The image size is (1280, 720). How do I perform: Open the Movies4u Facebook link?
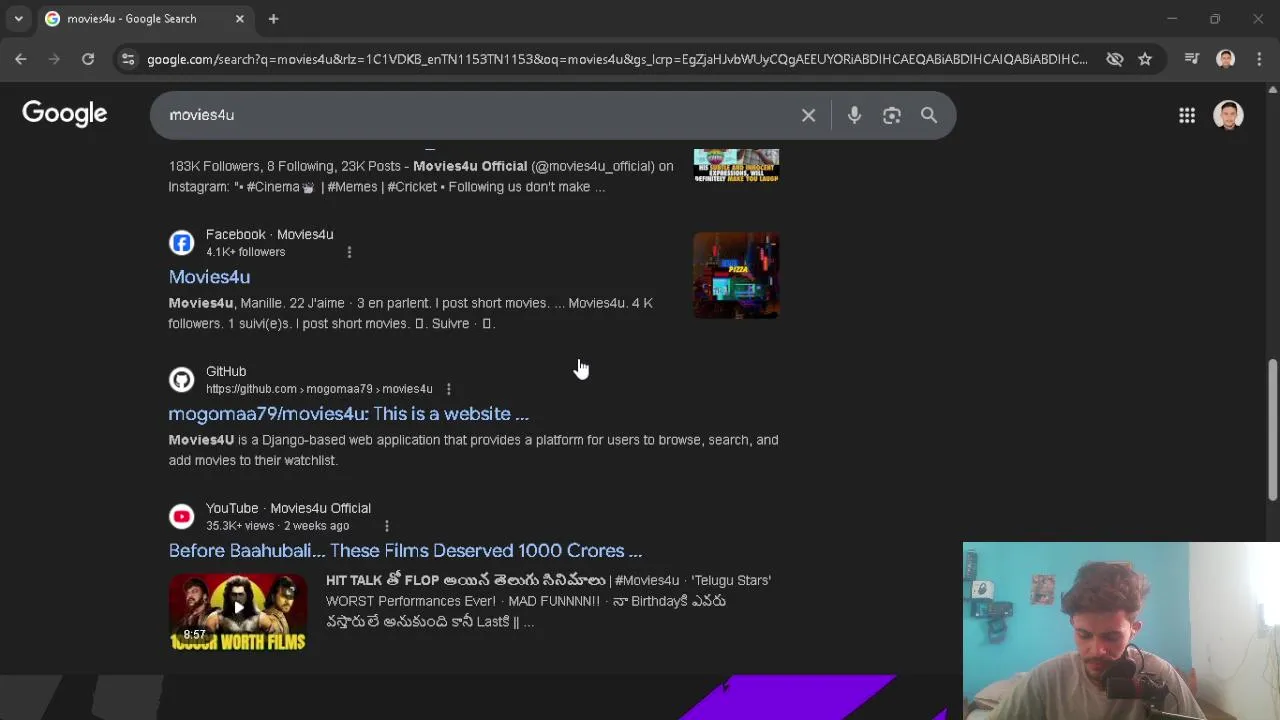209,277
